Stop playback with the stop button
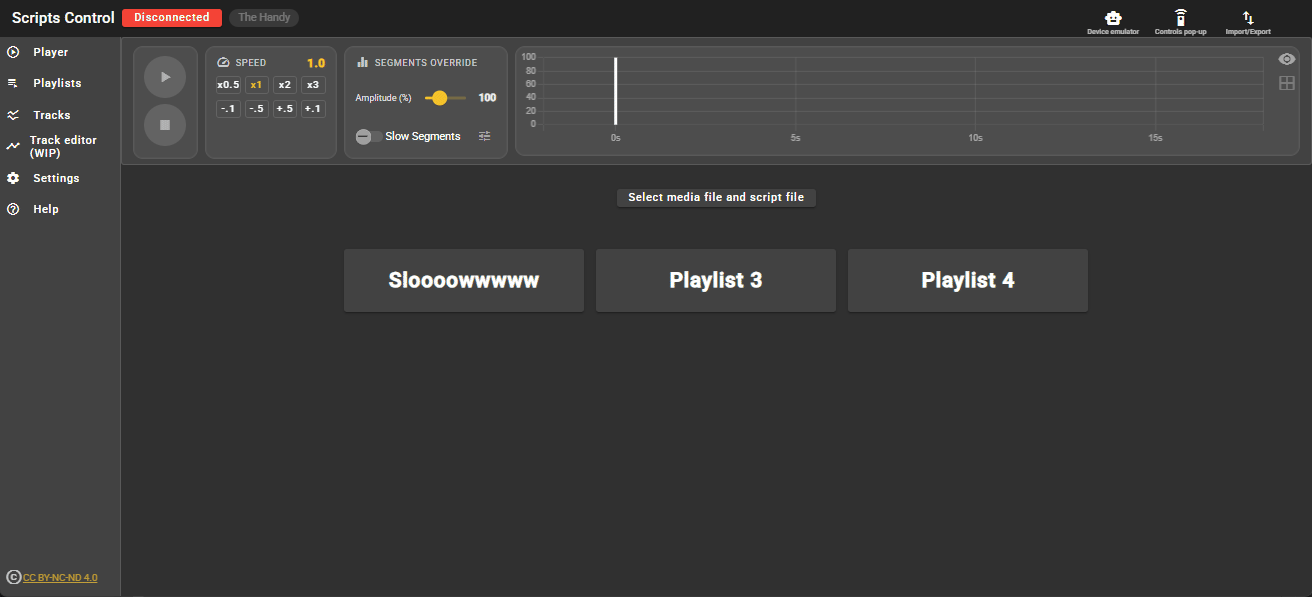 165,125
